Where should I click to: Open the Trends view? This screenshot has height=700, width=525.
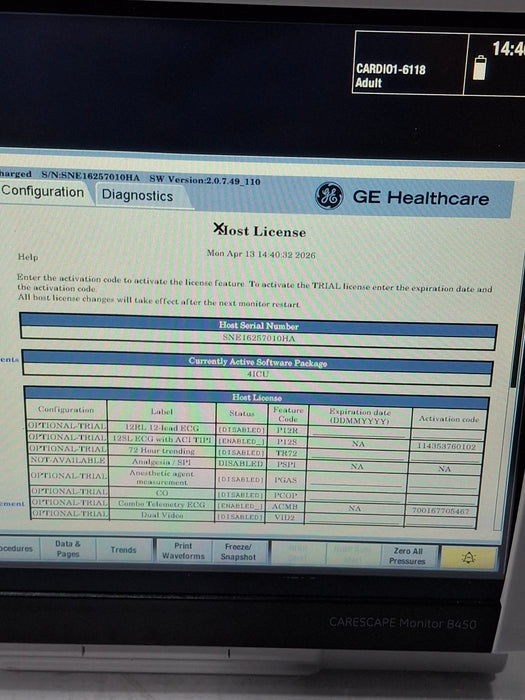(x=123, y=550)
